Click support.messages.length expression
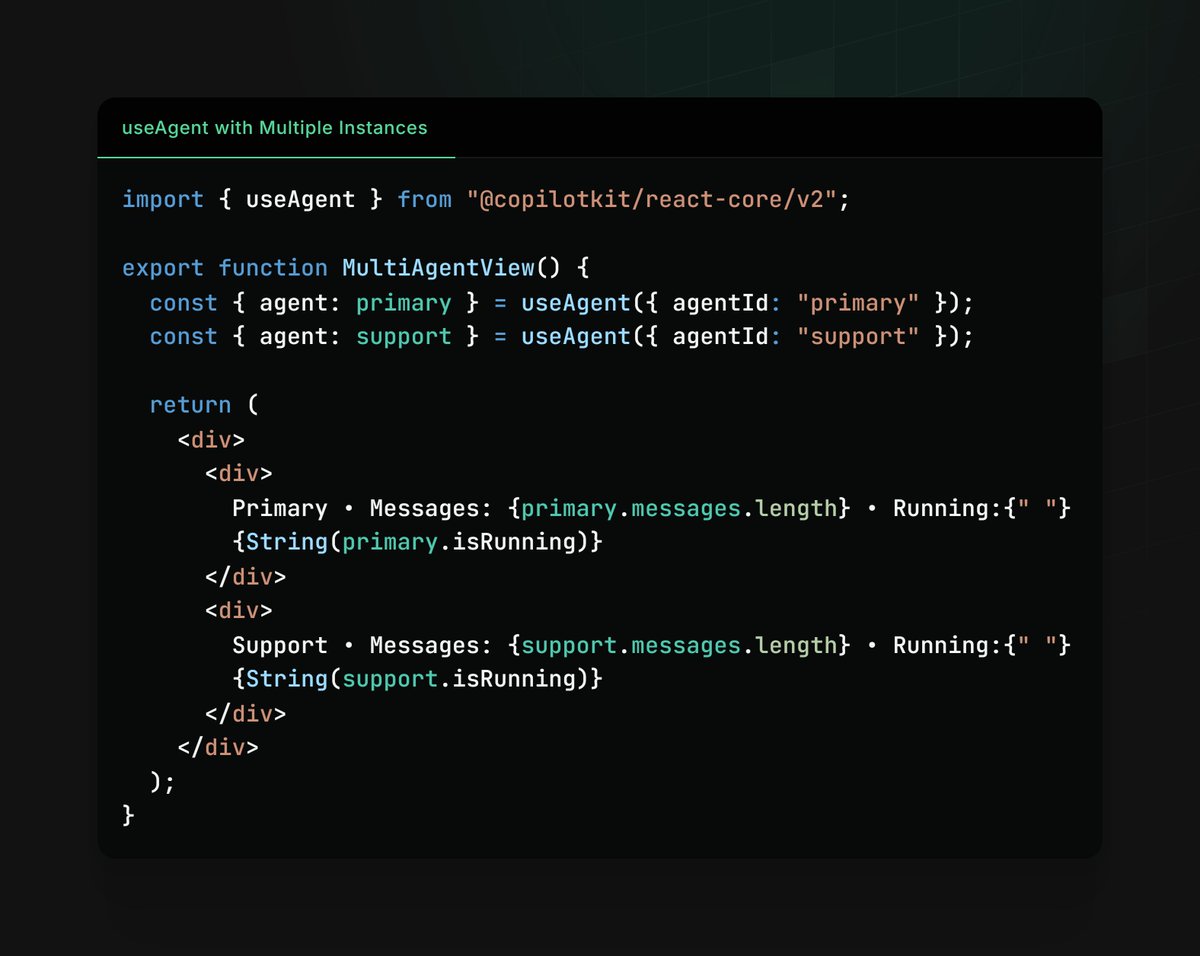The image size is (1200, 956). 679,645
